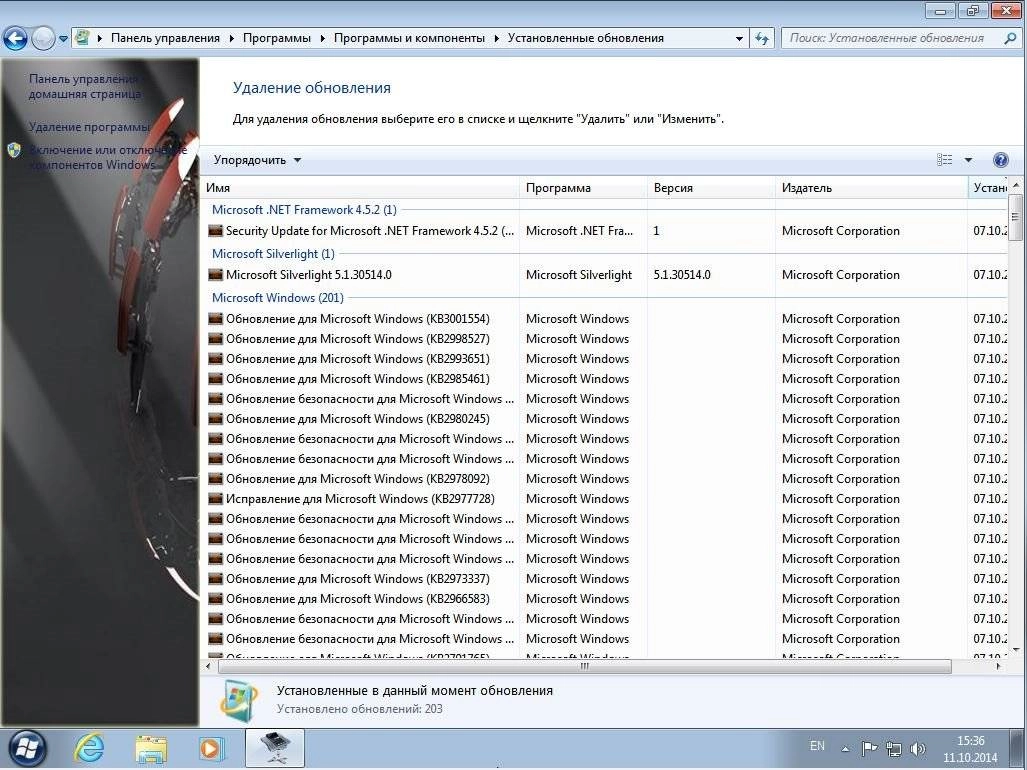Viewport: 1027px width, 770px height.
Task: Select update KB2980245 row
Action: tap(605, 419)
